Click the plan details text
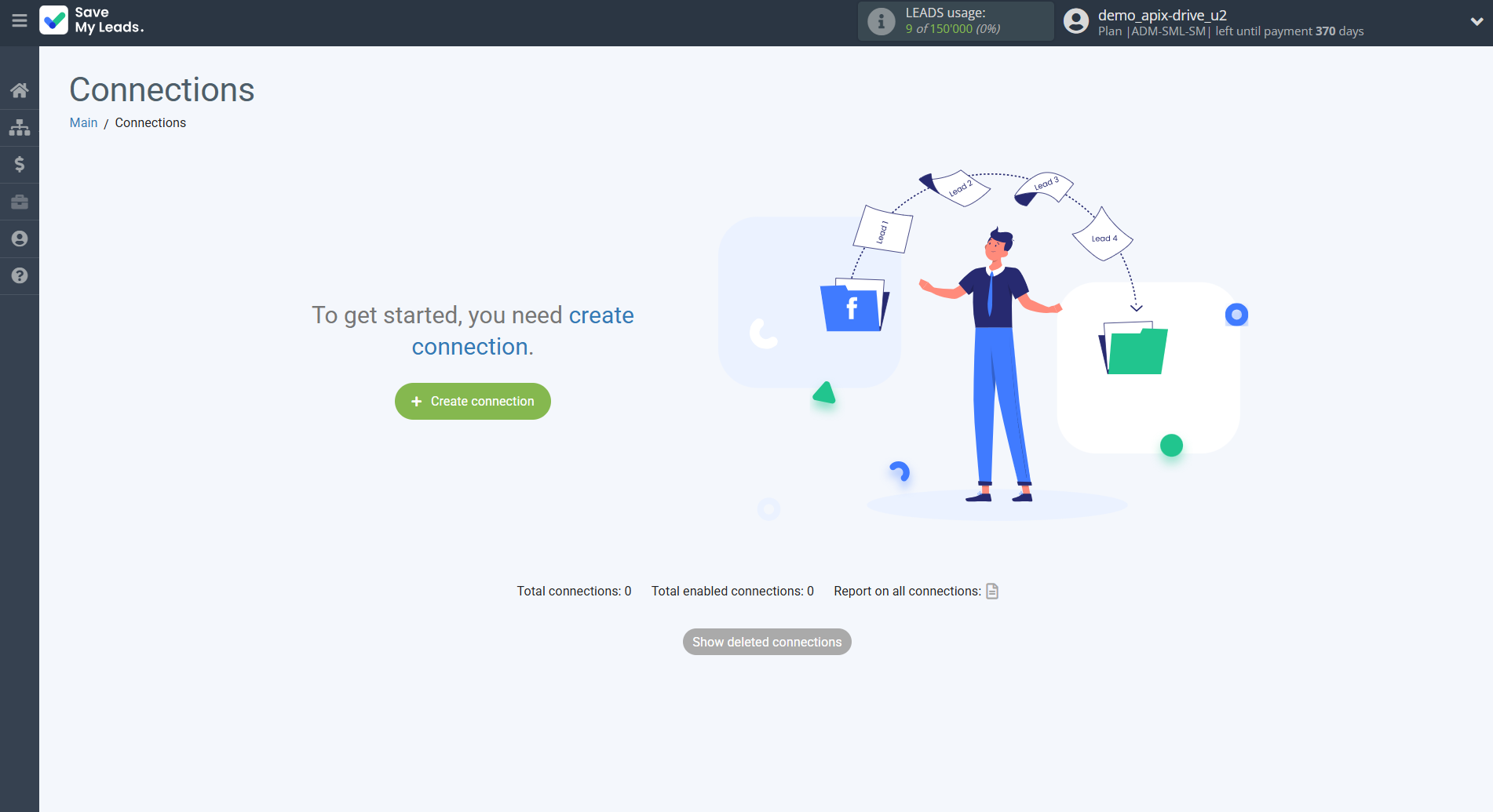This screenshot has height=812, width=1493. 1231,31
